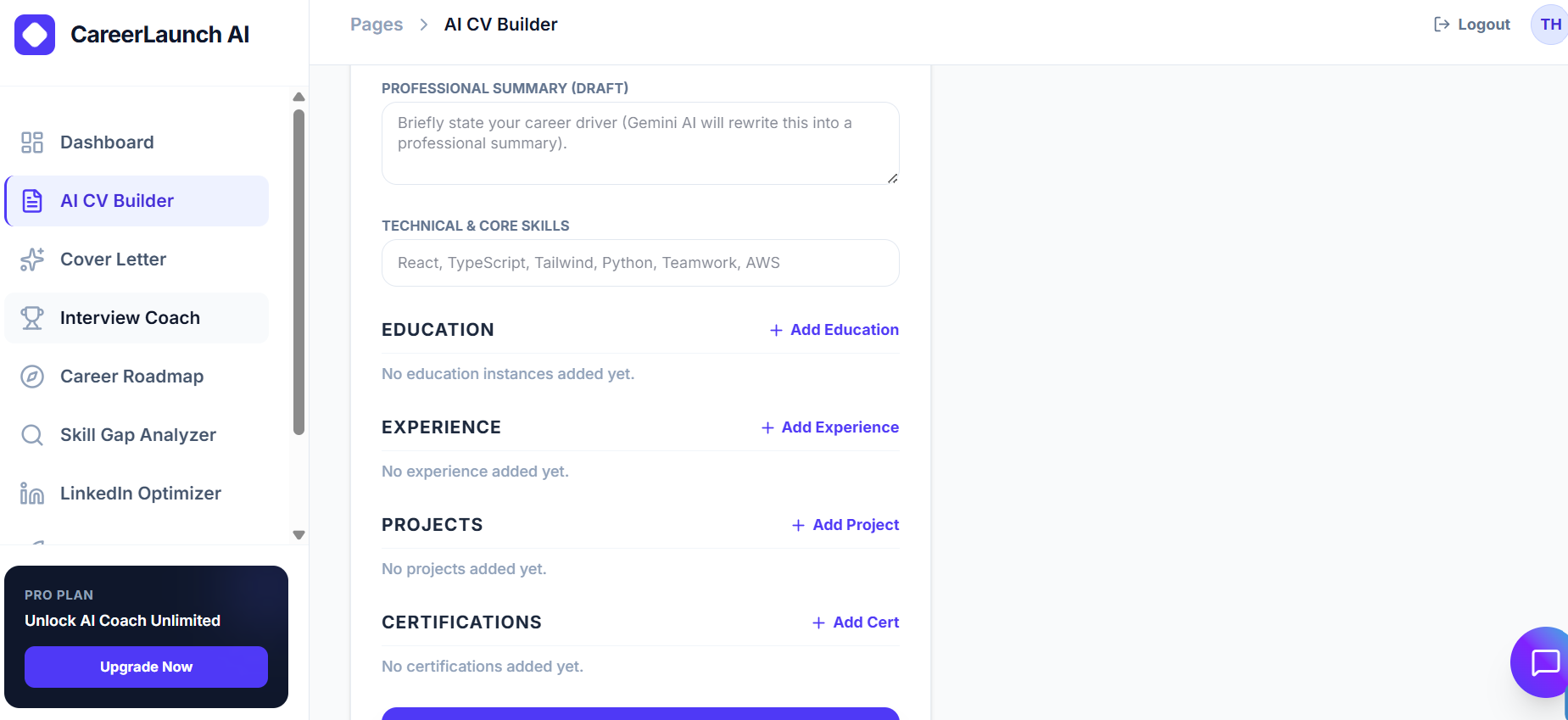Click the AI CV Builder document icon
1568x720 pixels.
coord(32,201)
